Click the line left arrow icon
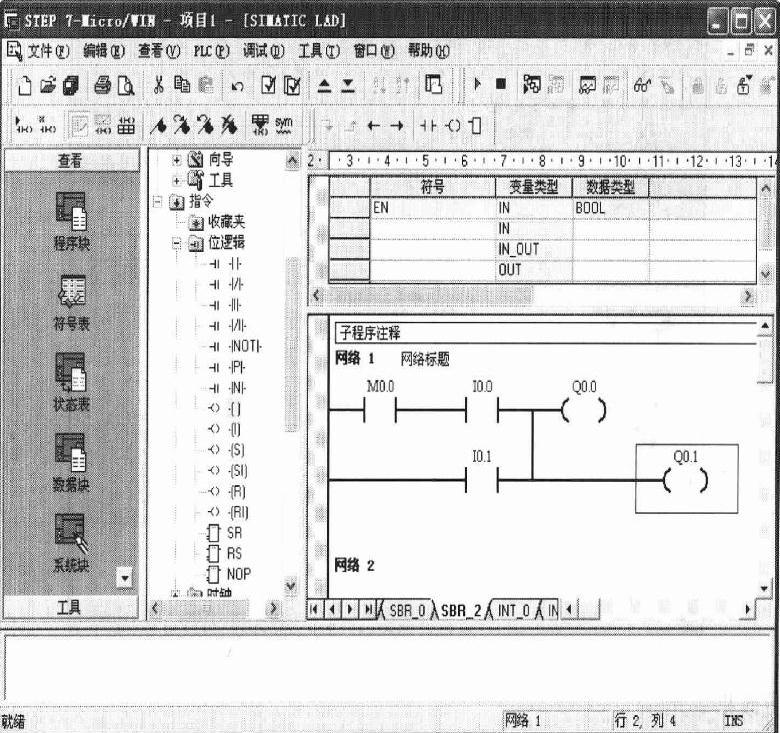This screenshot has width=780, height=733. point(374,126)
